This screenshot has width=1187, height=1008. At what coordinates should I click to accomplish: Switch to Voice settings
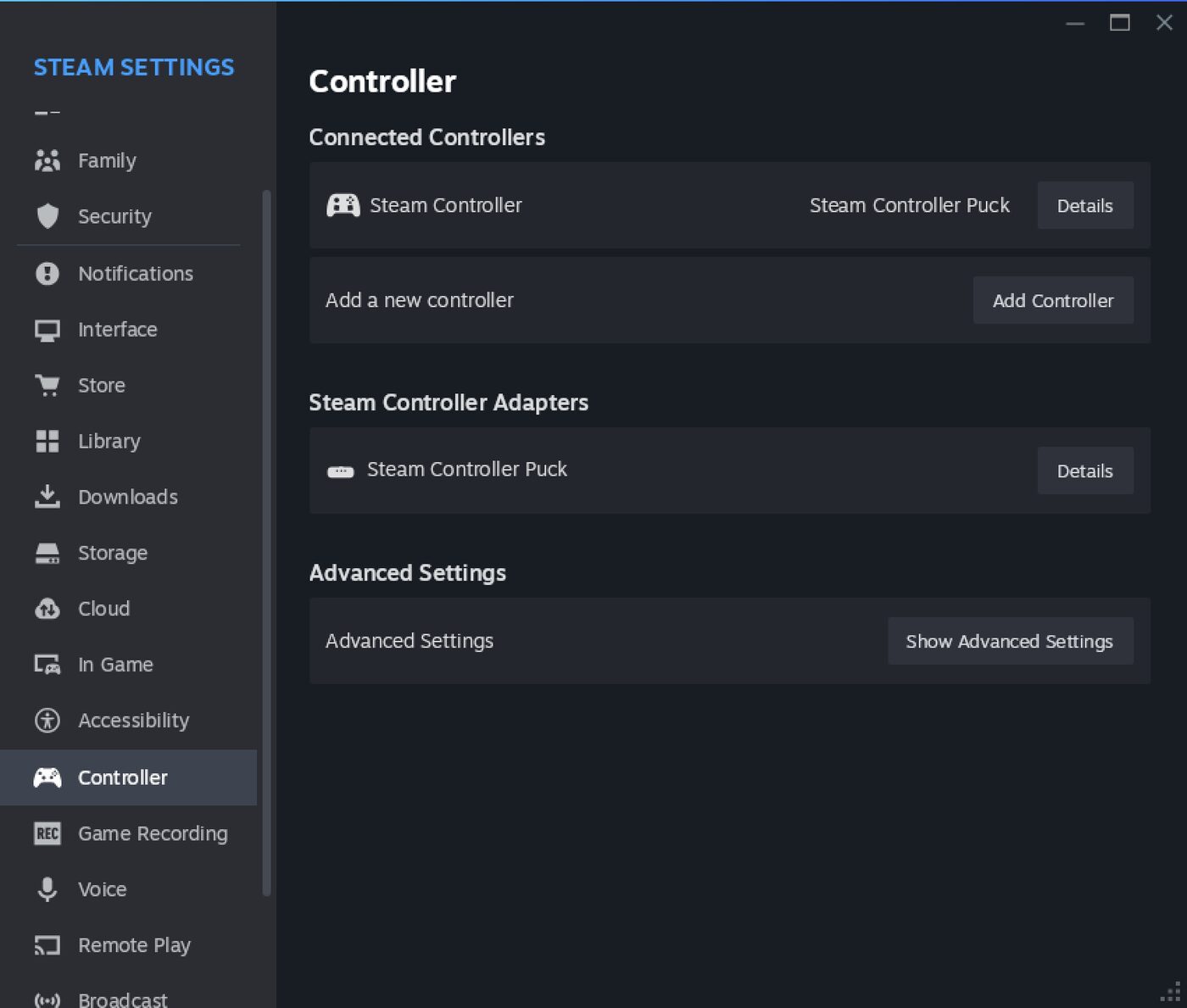click(128, 889)
